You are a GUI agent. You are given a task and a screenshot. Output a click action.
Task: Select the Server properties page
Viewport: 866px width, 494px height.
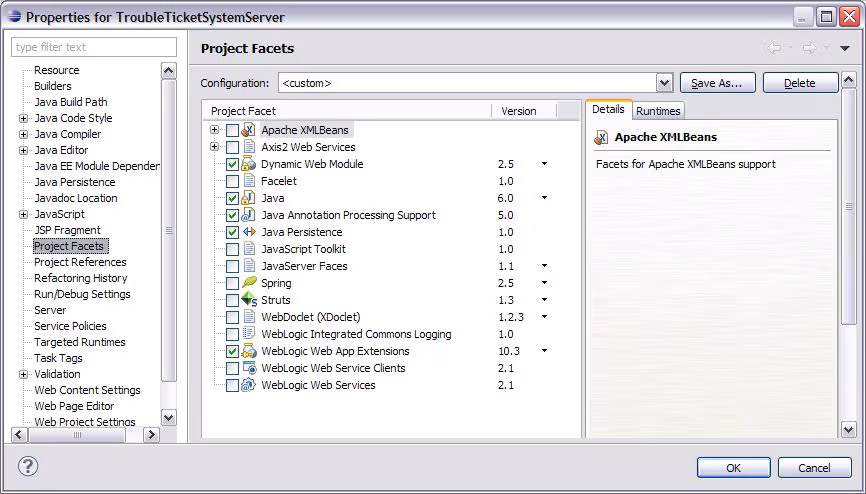(50, 311)
